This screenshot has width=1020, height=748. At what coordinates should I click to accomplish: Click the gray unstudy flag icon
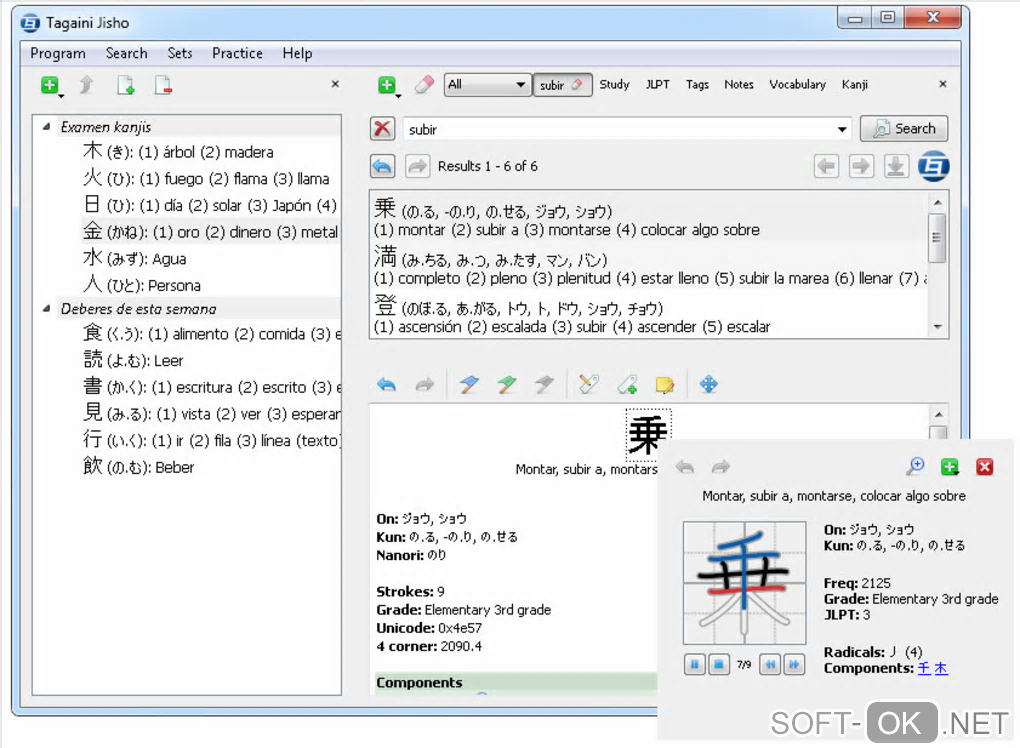pyautogui.click(x=544, y=385)
